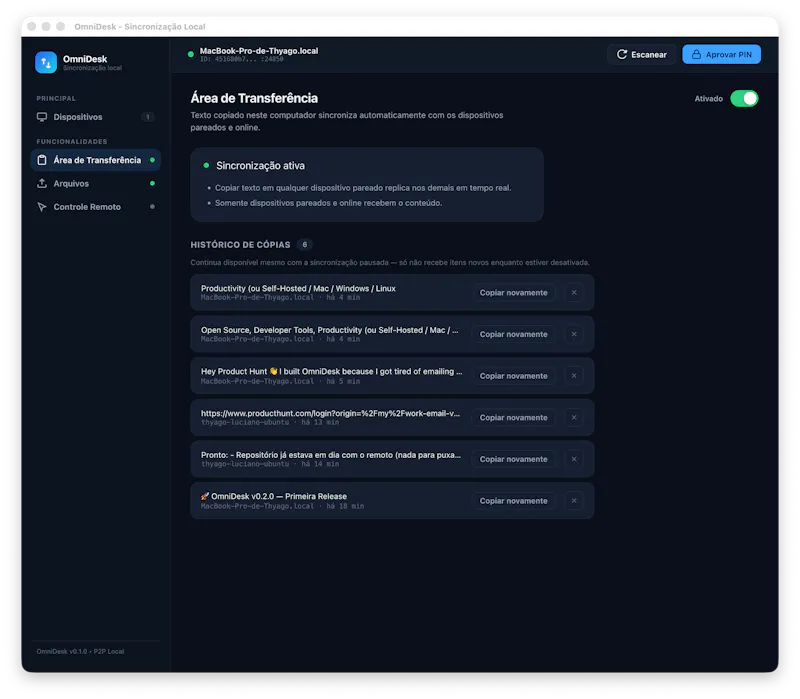
Task: Click the MacBook-Pro-de-Thyago.local device name
Action: [x=259, y=51]
